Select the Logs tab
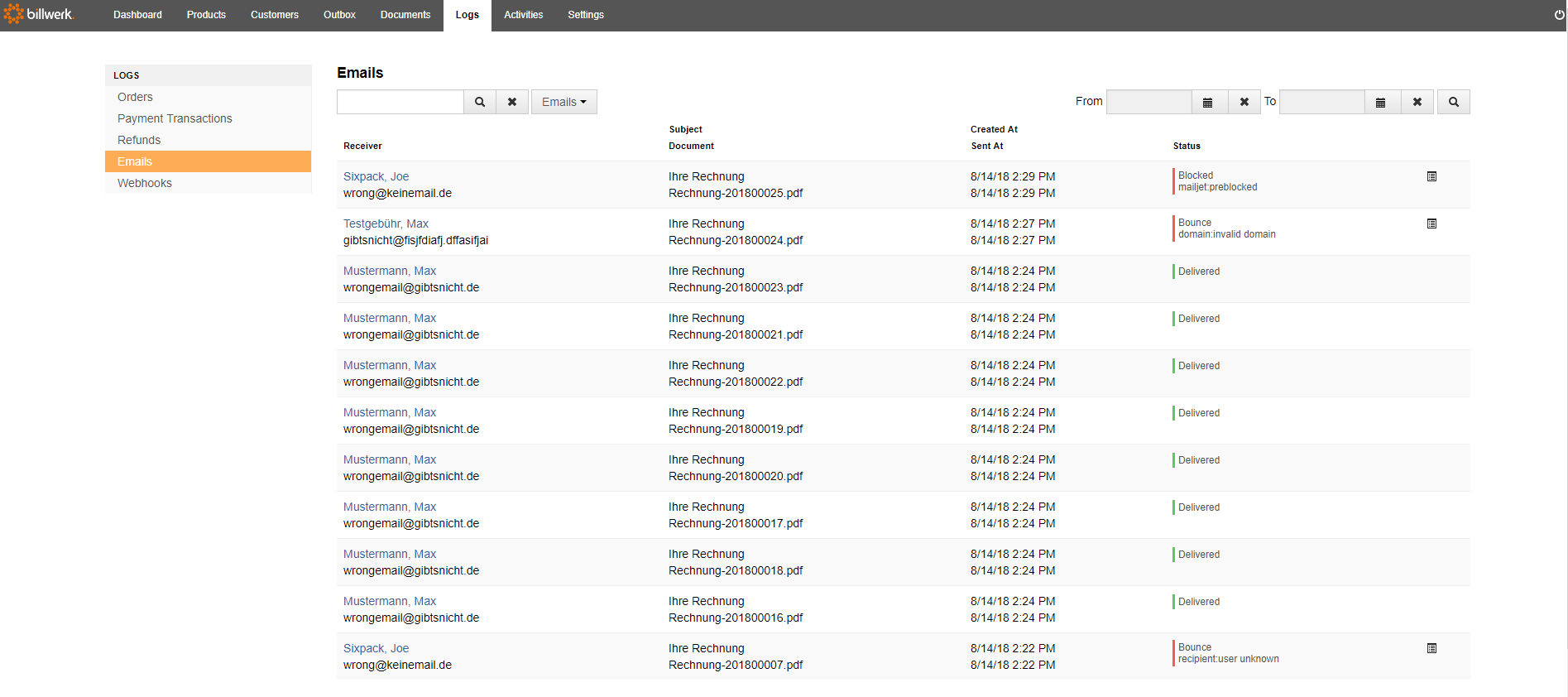 pos(468,15)
